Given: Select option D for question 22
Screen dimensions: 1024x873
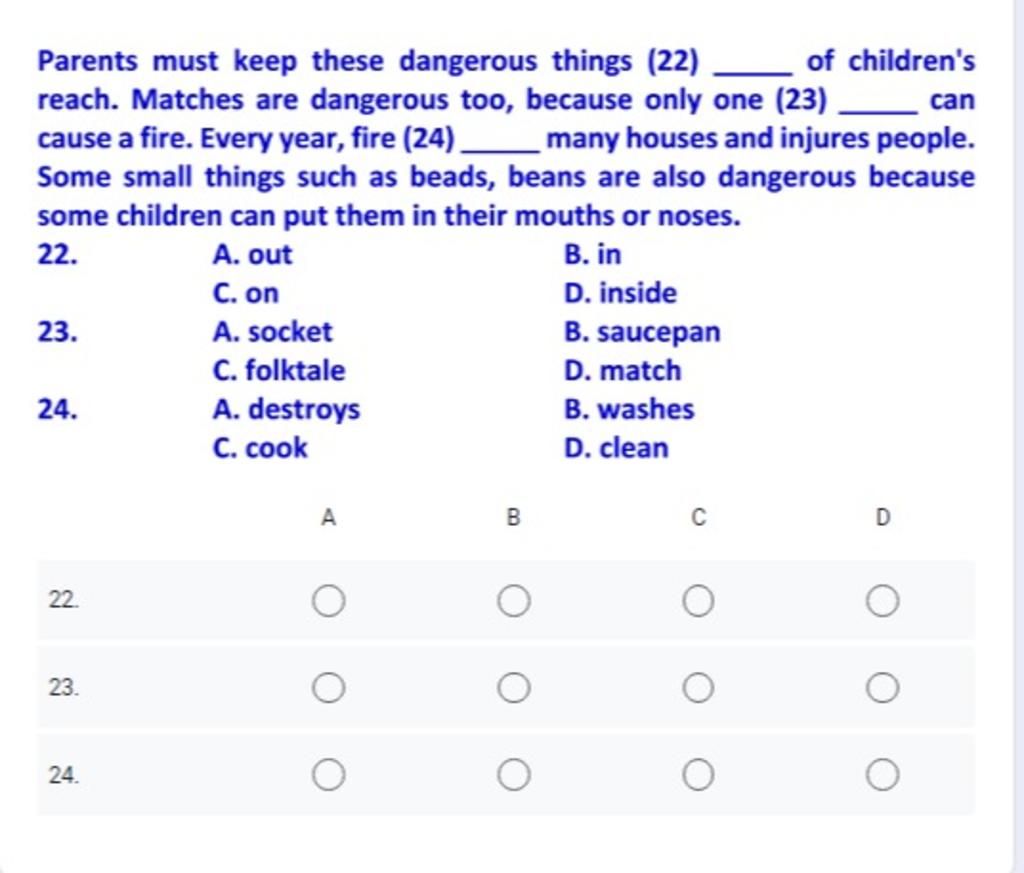Looking at the screenshot, I should 883,601.
